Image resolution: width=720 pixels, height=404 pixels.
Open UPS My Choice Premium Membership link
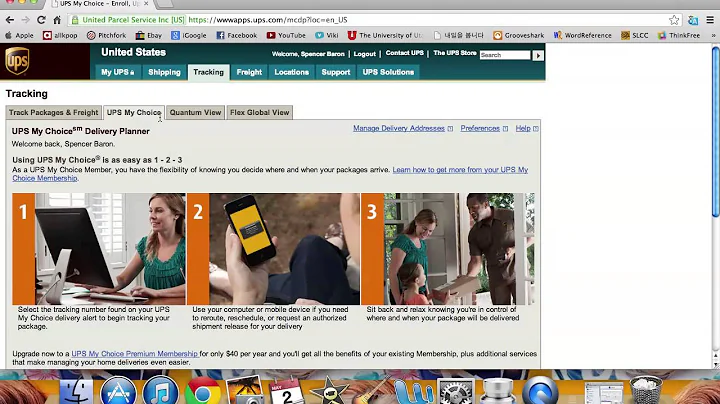point(135,354)
